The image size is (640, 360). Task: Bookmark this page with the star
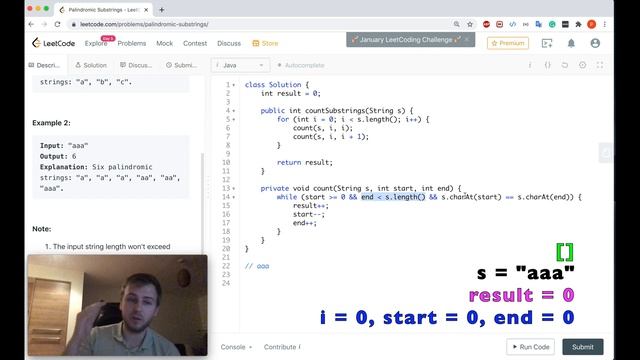coord(470,24)
